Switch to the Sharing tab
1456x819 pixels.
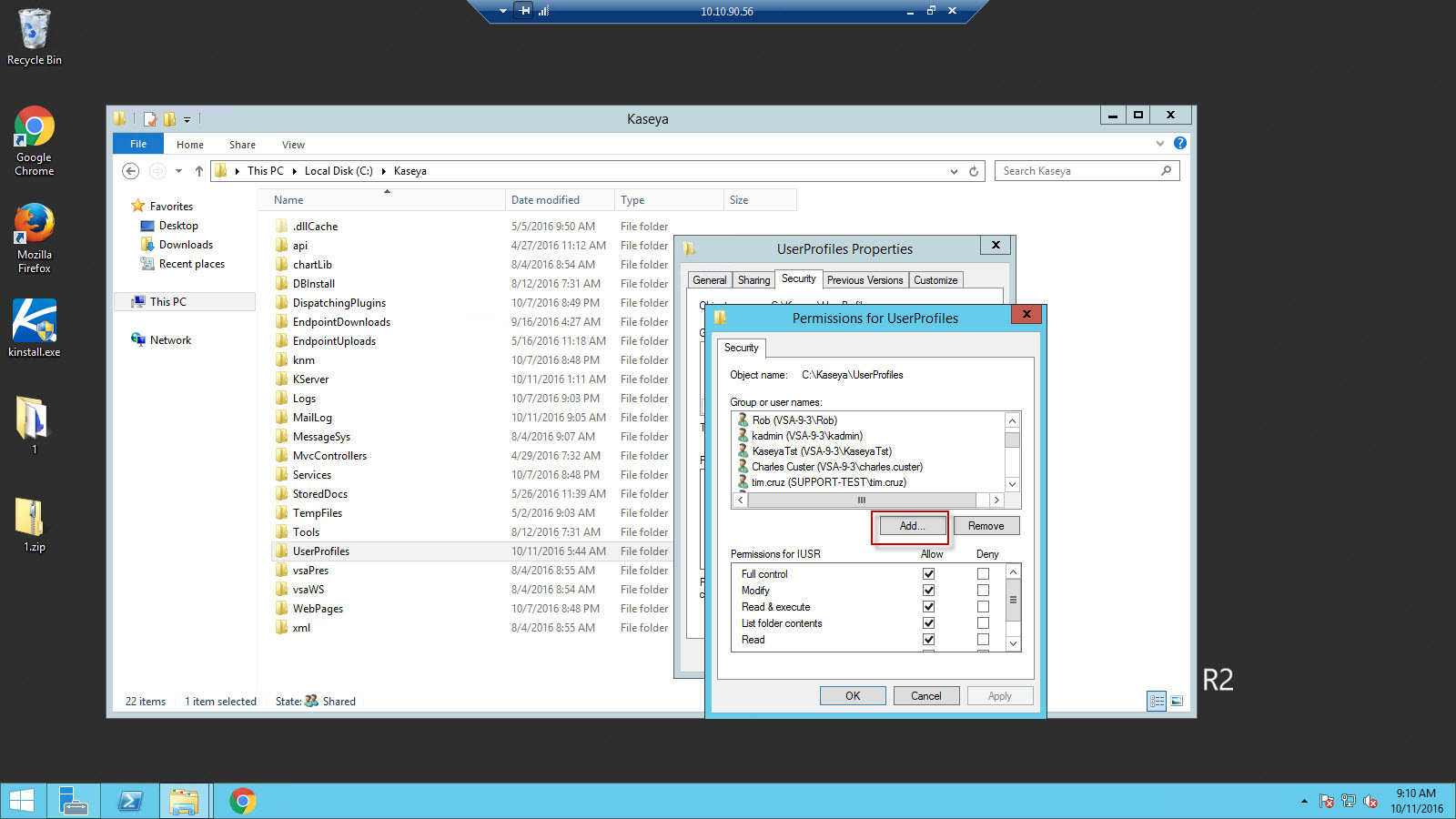pos(753,280)
